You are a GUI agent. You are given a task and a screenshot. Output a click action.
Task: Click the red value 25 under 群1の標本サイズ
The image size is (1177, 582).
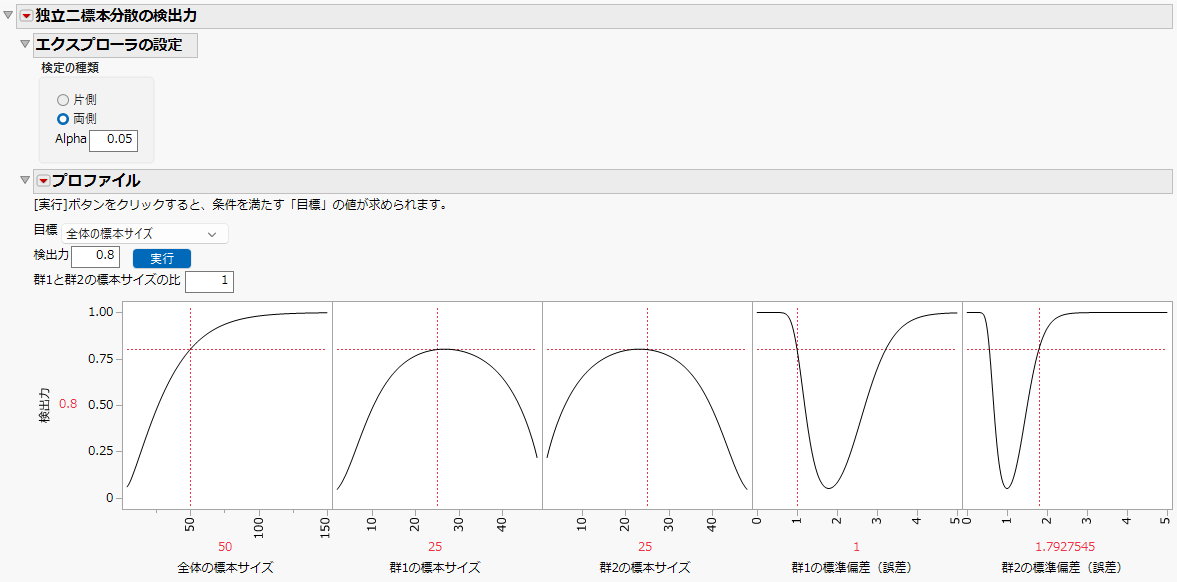436,546
